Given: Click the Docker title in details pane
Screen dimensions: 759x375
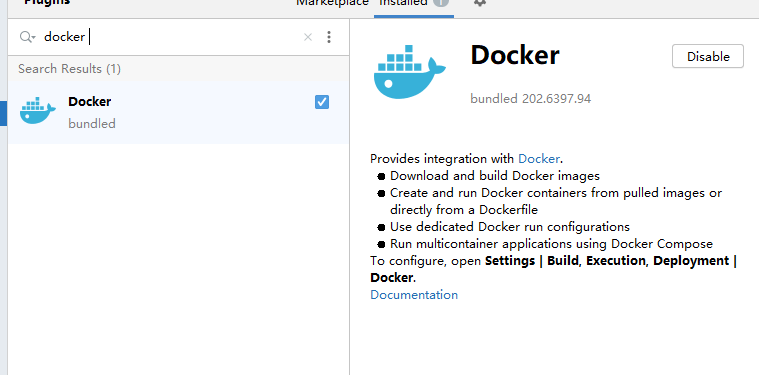Looking at the screenshot, I should [x=515, y=55].
